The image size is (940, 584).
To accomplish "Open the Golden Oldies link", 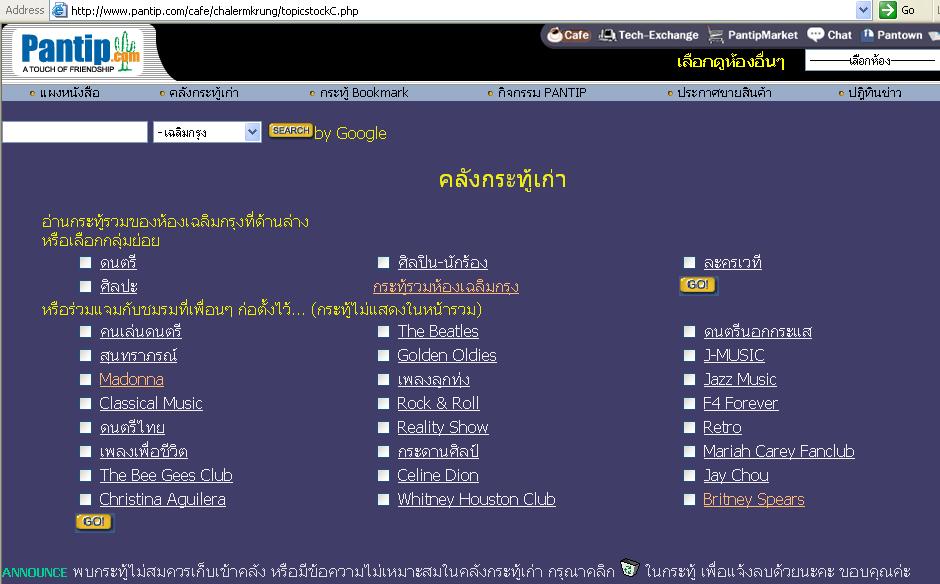I will tap(447, 356).
